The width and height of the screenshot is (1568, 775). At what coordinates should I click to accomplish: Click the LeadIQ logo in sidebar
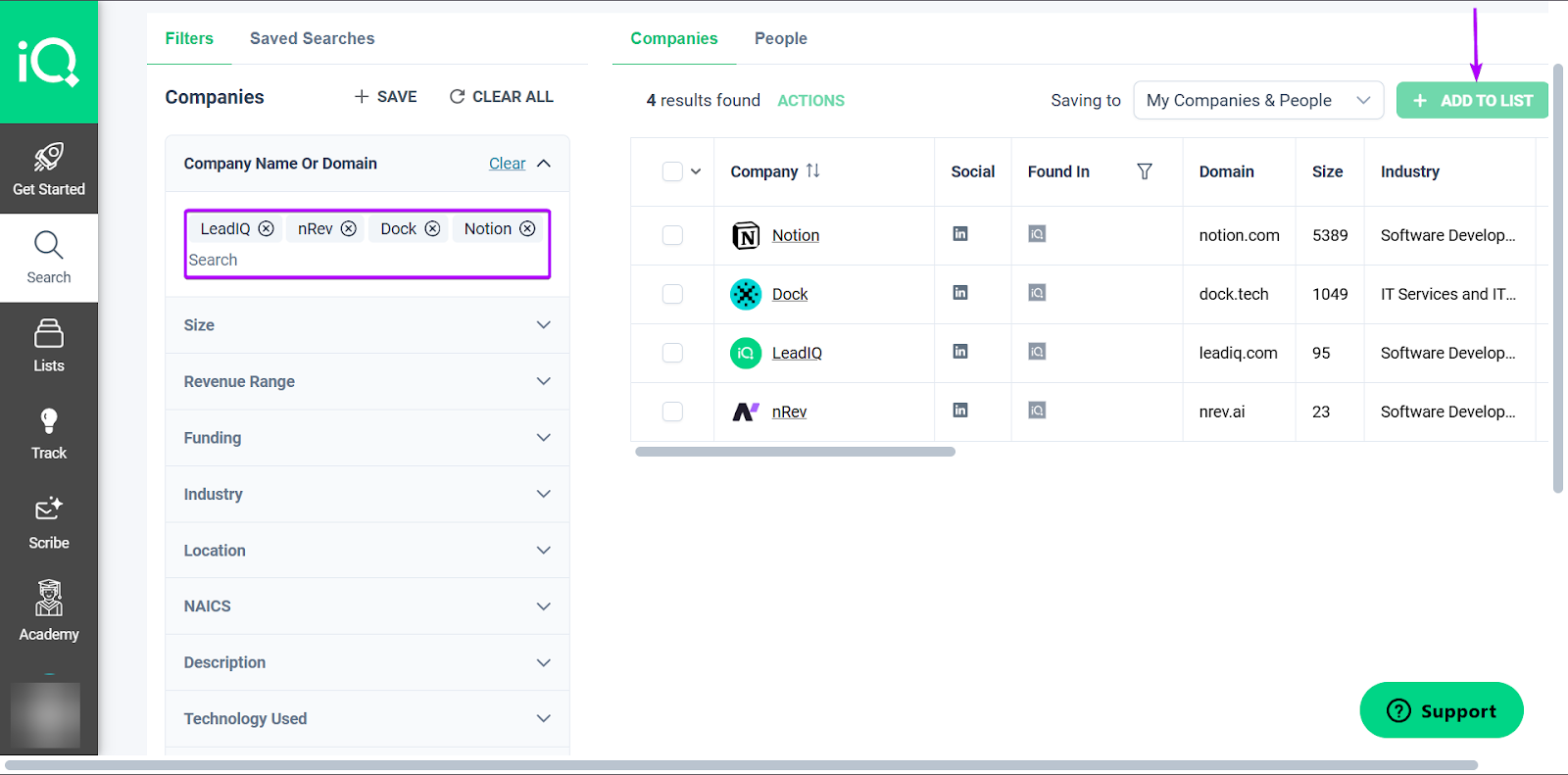[x=48, y=62]
